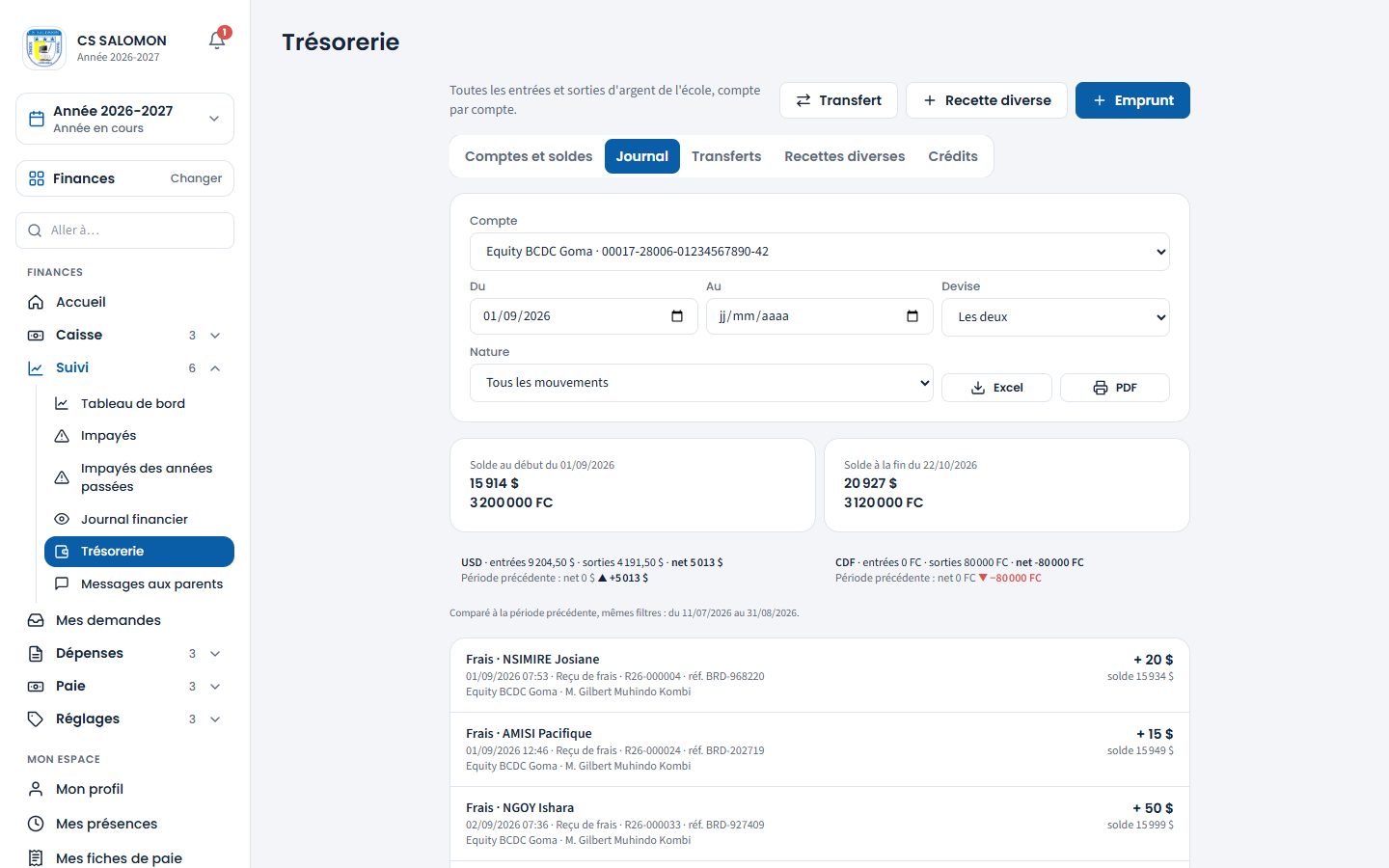Open the Nature movements dropdown

pyautogui.click(x=701, y=383)
